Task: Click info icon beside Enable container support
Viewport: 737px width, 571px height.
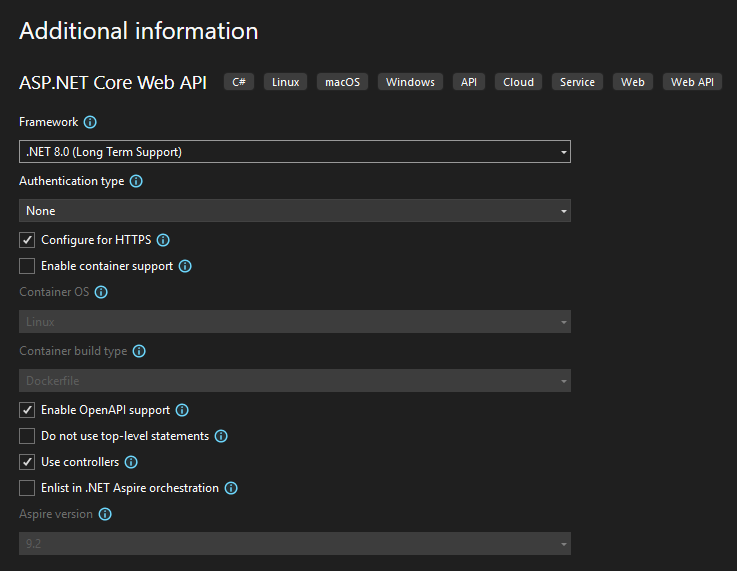Action: coord(185,266)
